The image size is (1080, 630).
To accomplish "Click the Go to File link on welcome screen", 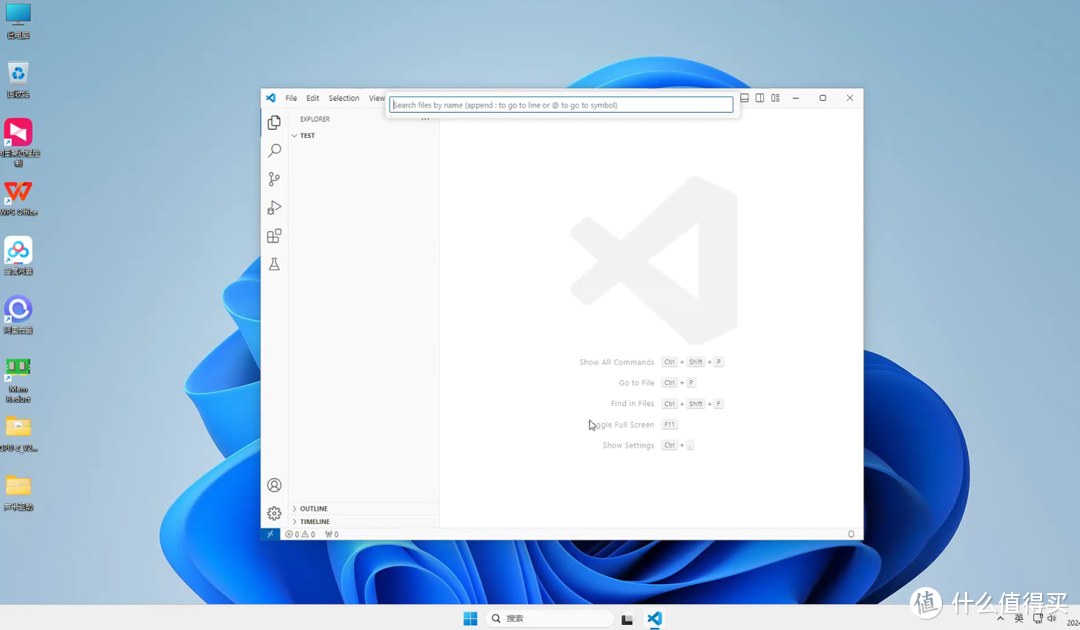I will (x=636, y=382).
